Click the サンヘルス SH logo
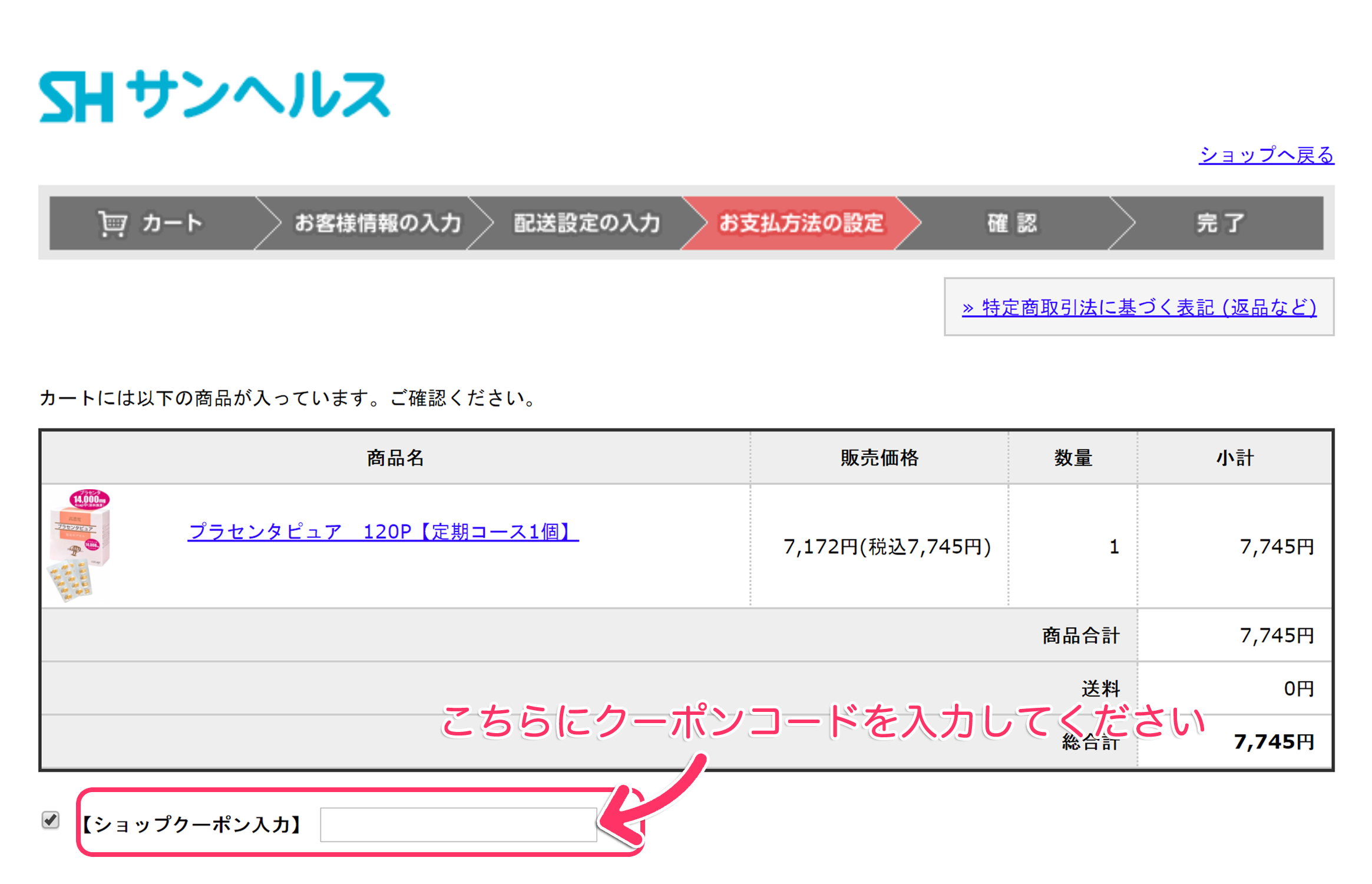This screenshot has height=884, width=1372. tap(214, 97)
